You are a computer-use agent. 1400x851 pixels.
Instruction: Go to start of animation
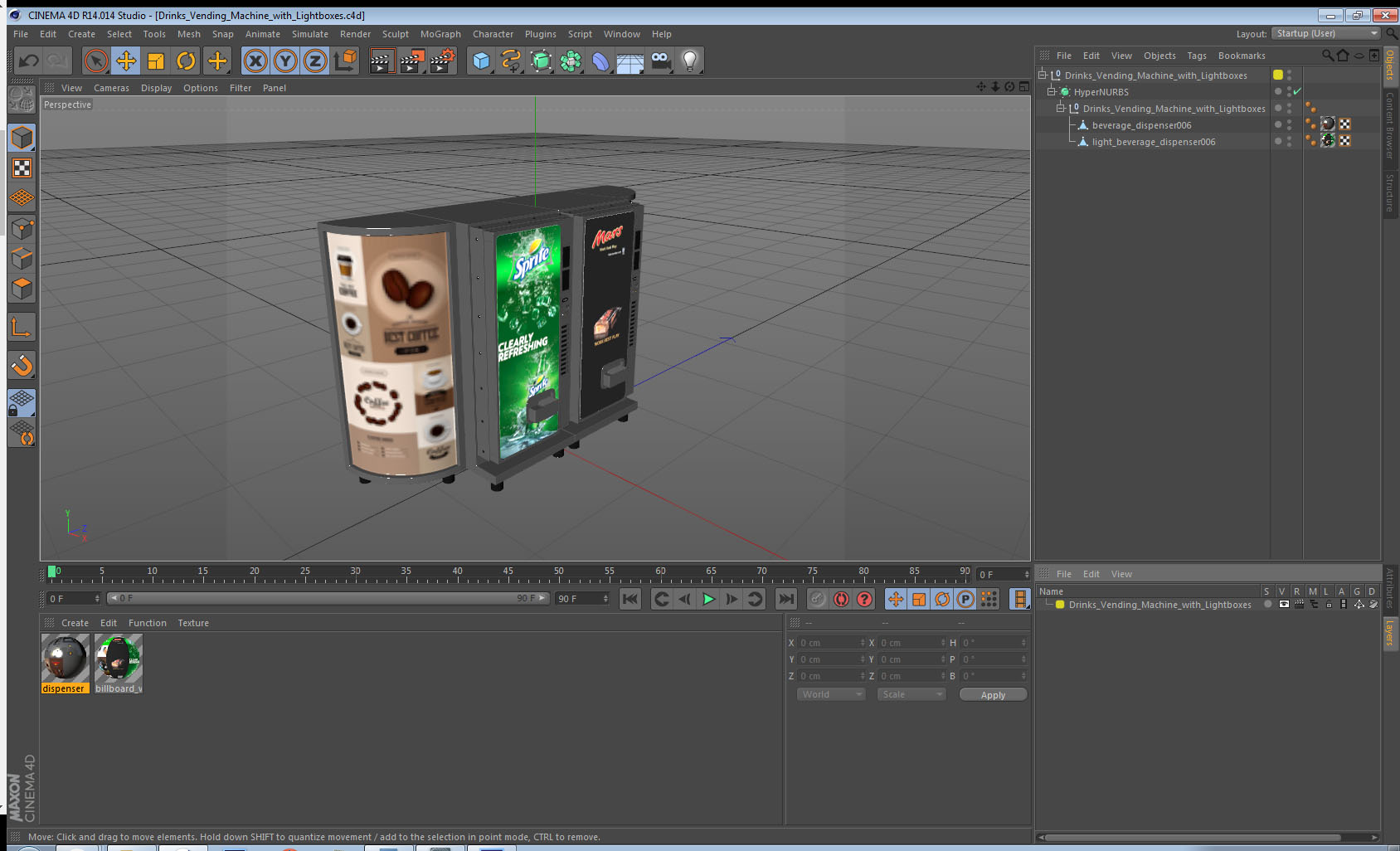(x=630, y=599)
